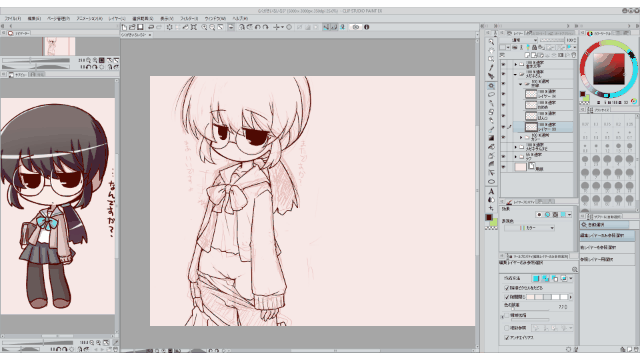
Task: Open the フィルター(I) menu
Action: pos(189,19)
